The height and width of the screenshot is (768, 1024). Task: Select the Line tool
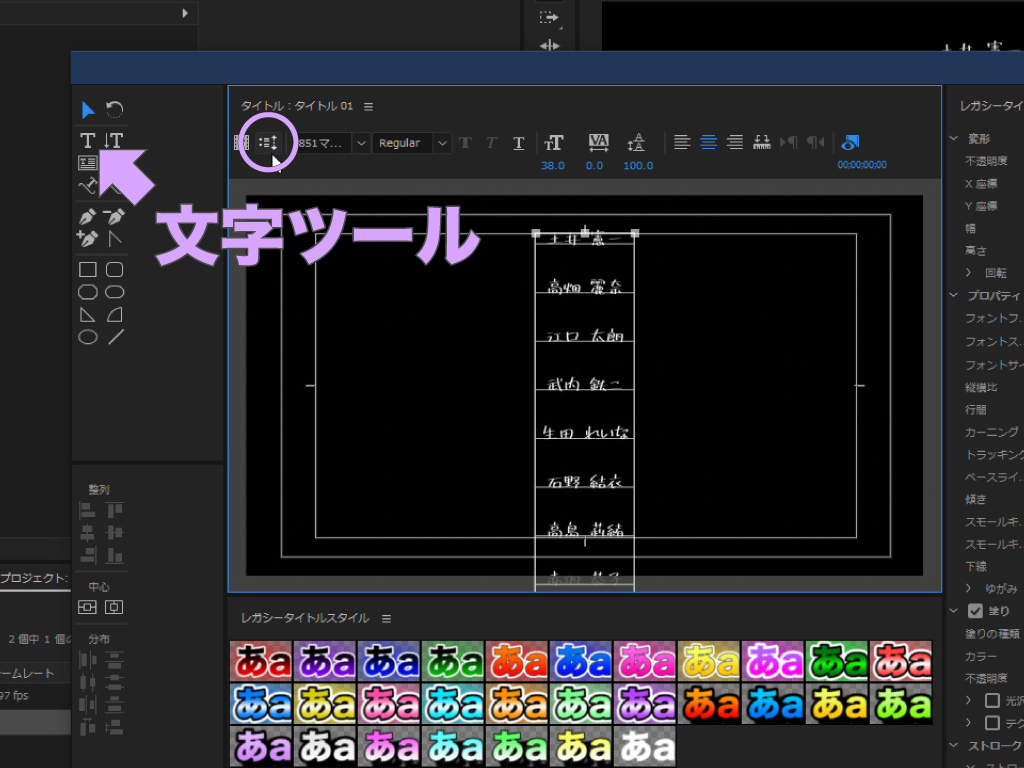[x=116, y=337]
